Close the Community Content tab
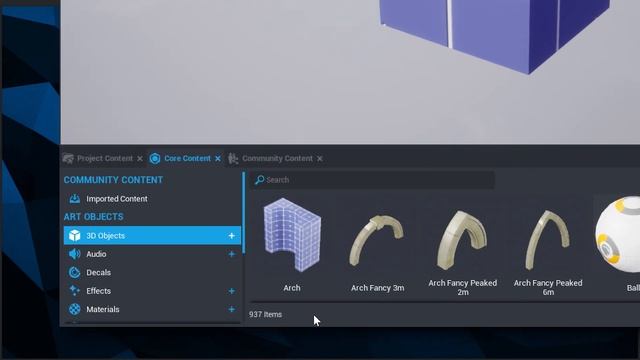The height and width of the screenshot is (360, 640). click(320, 158)
